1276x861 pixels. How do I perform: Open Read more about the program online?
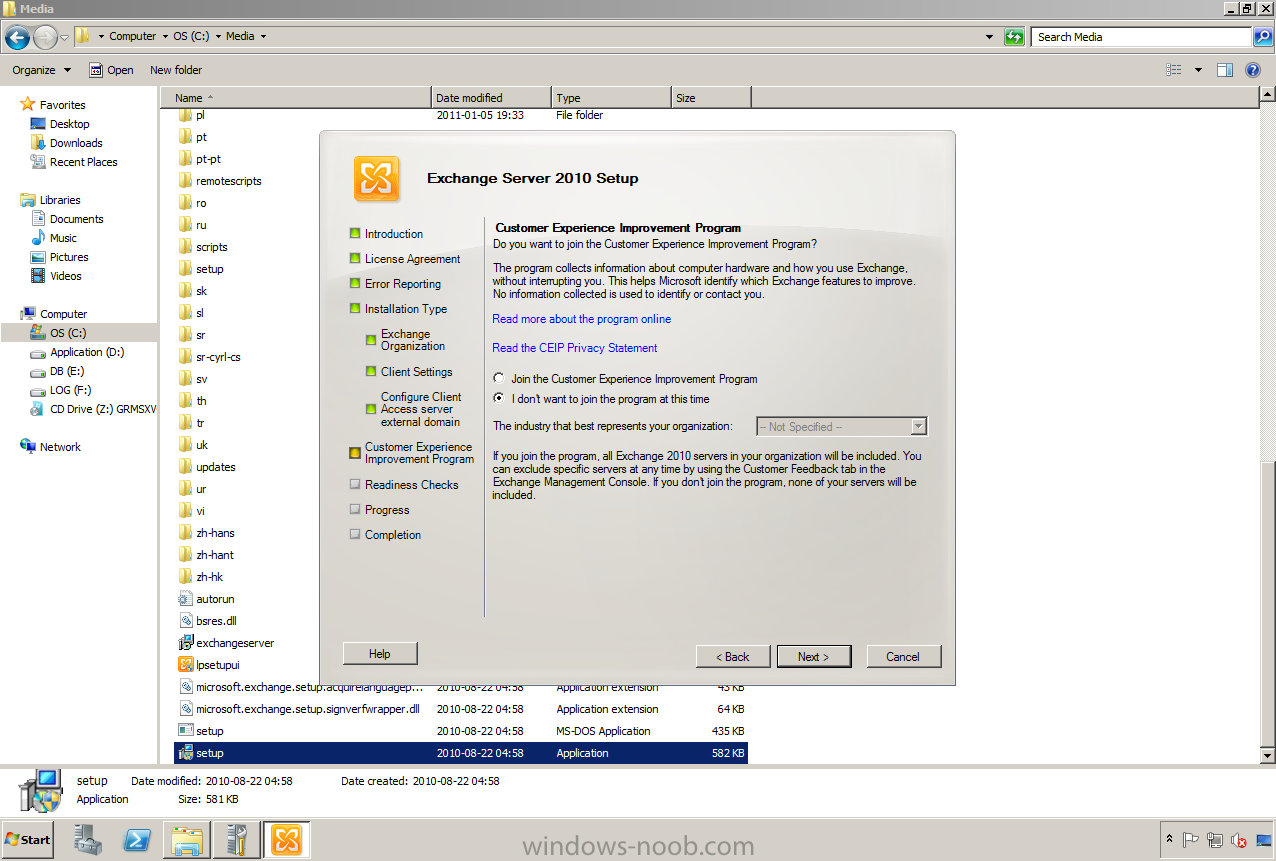pyautogui.click(x=582, y=319)
